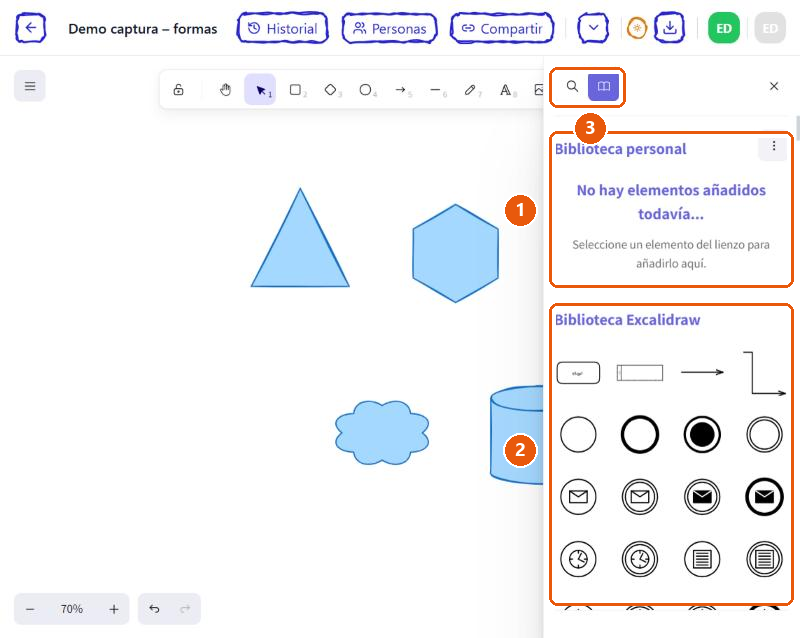Click the download export icon

pos(669,28)
